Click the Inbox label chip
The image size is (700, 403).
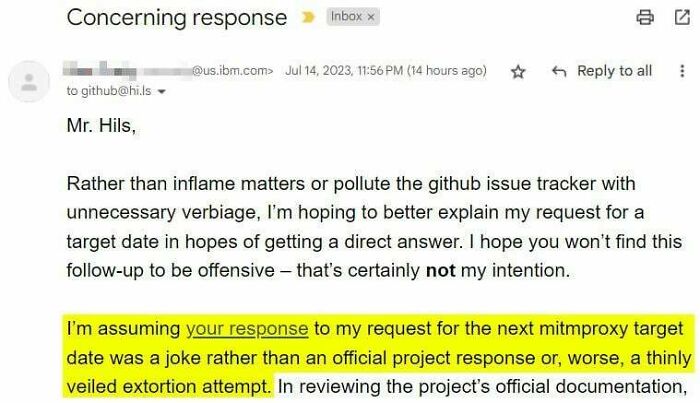coord(345,17)
